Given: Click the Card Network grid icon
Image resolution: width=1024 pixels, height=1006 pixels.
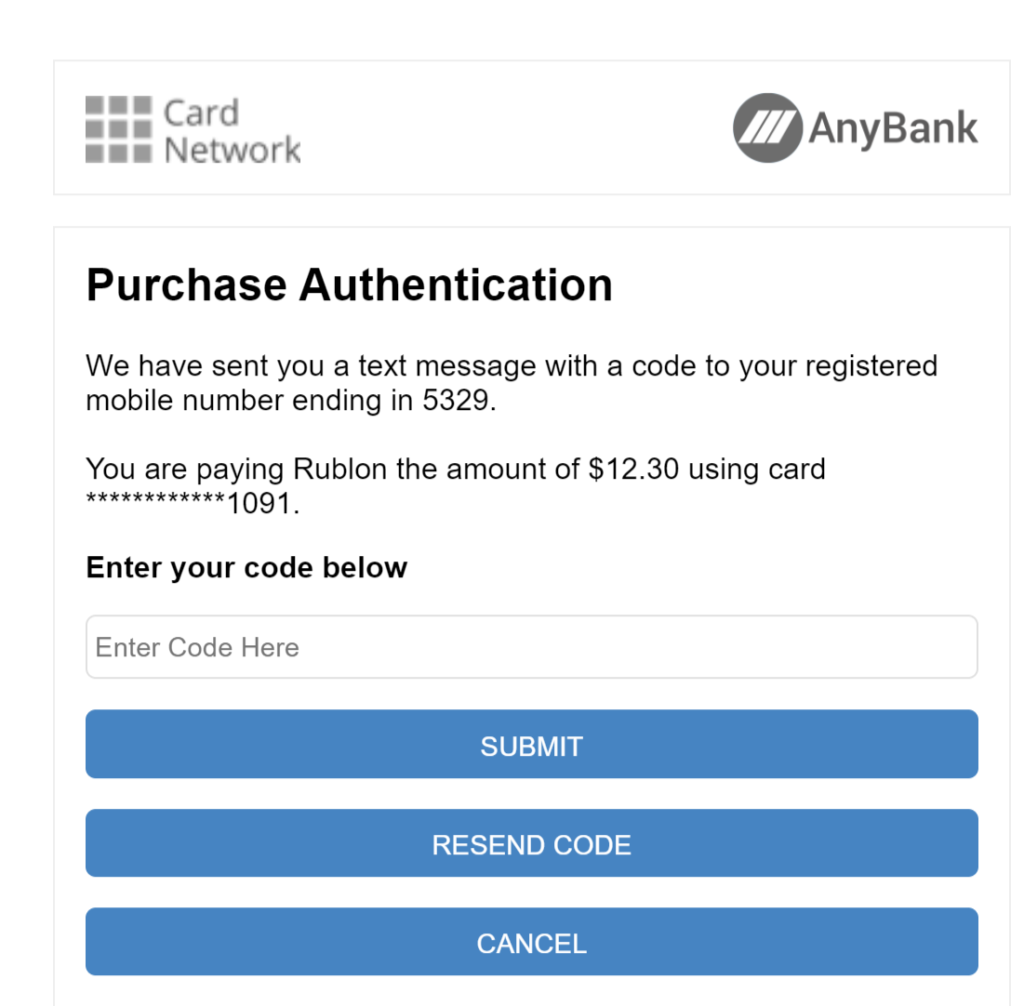Looking at the screenshot, I should [119, 129].
